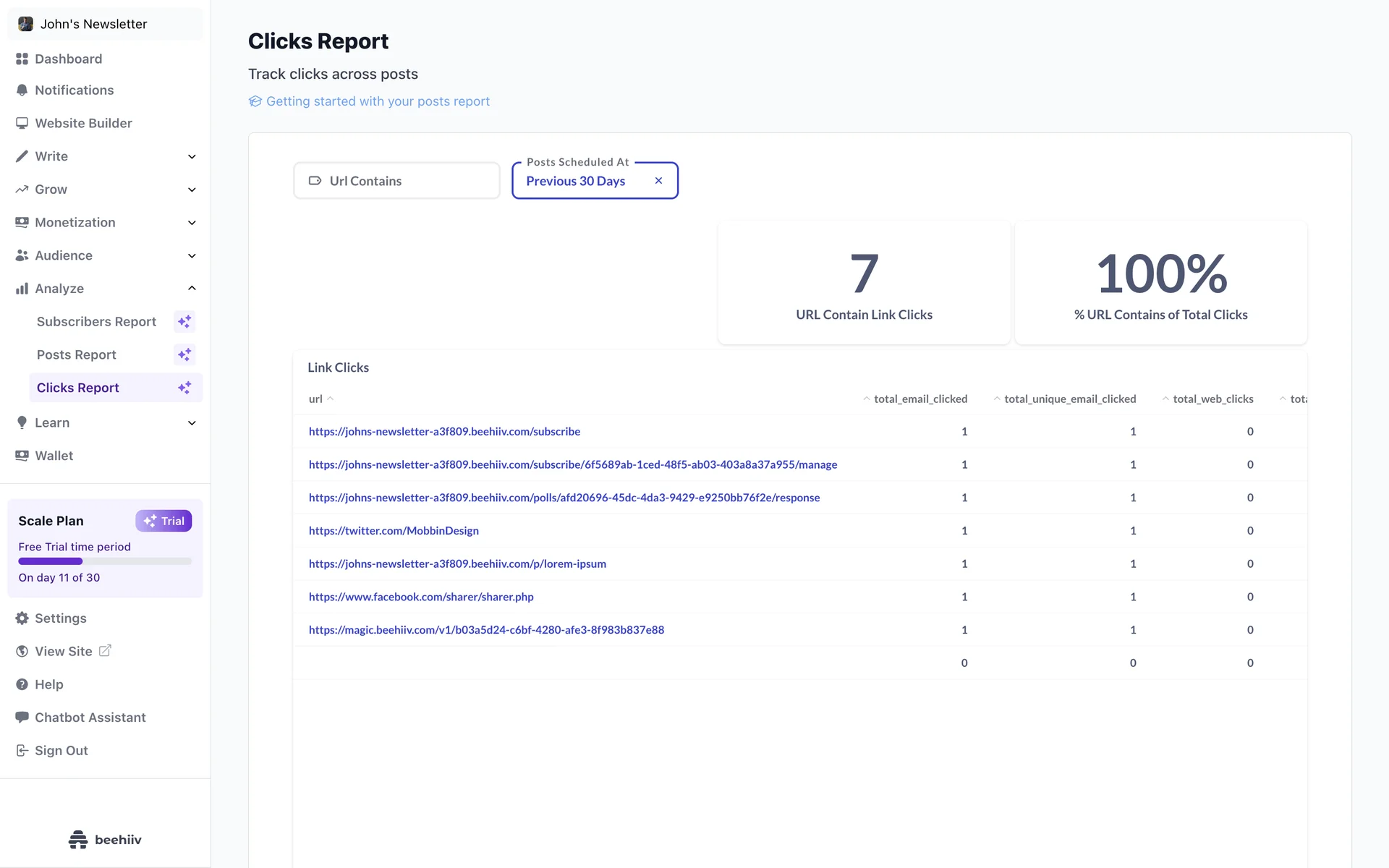Click external link icon beside View Site
The image size is (1389, 868).
[x=105, y=651]
